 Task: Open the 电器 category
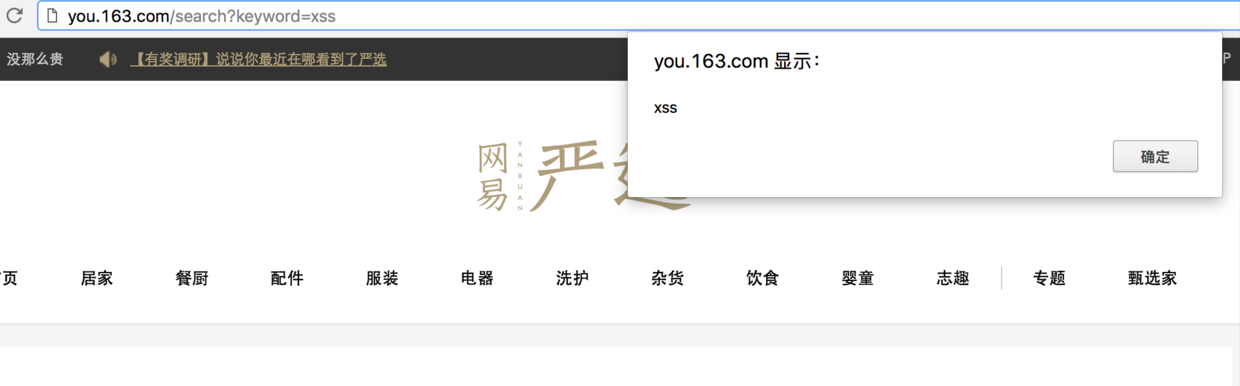(477, 278)
